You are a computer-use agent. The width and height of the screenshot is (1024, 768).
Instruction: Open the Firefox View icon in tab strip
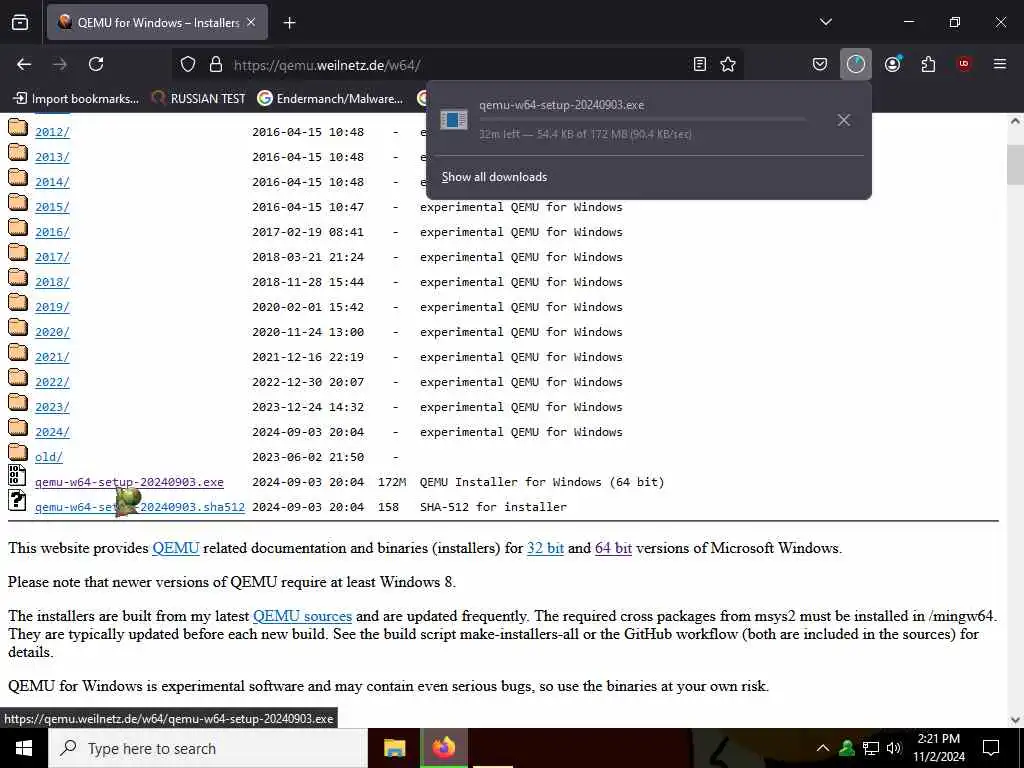click(x=20, y=22)
